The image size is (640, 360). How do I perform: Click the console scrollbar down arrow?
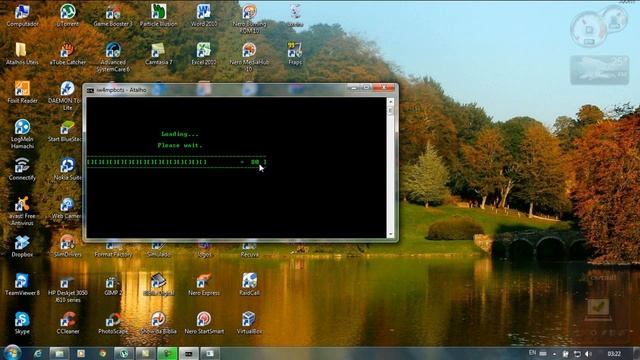[x=391, y=234]
